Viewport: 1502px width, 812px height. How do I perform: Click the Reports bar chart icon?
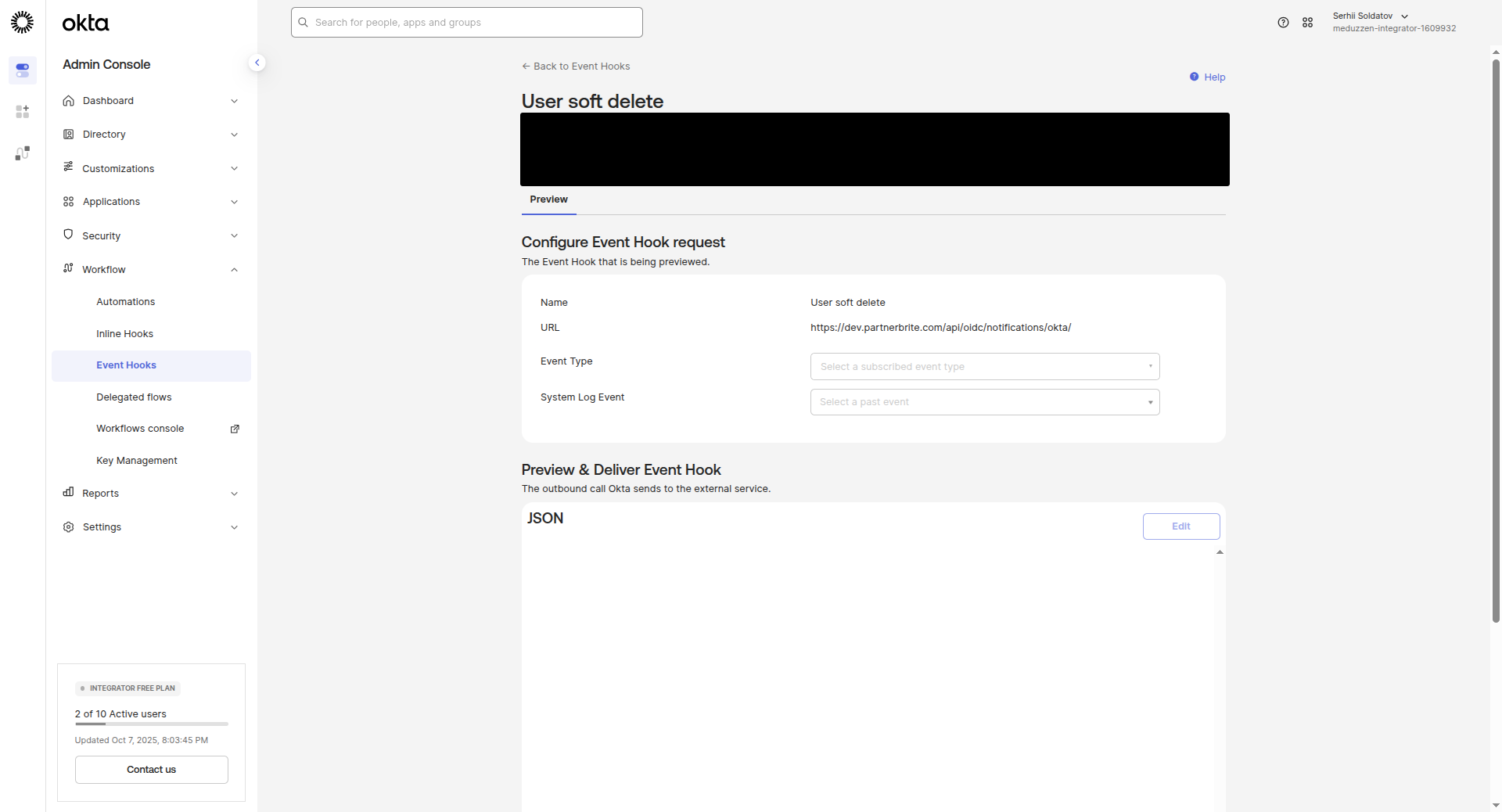tap(69, 492)
